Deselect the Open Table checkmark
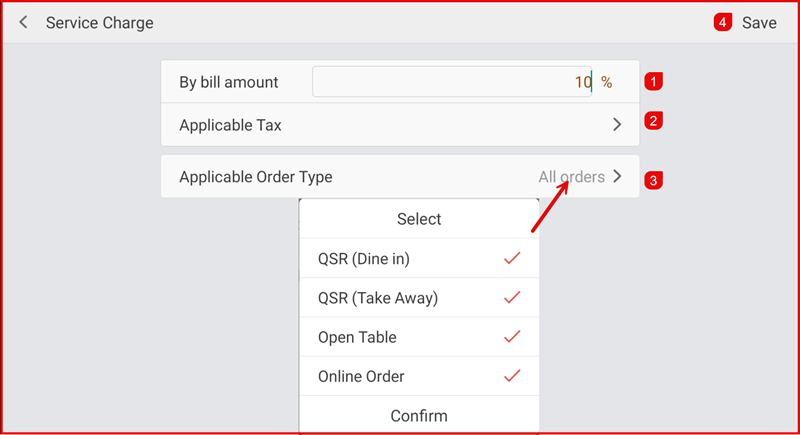 [512, 337]
